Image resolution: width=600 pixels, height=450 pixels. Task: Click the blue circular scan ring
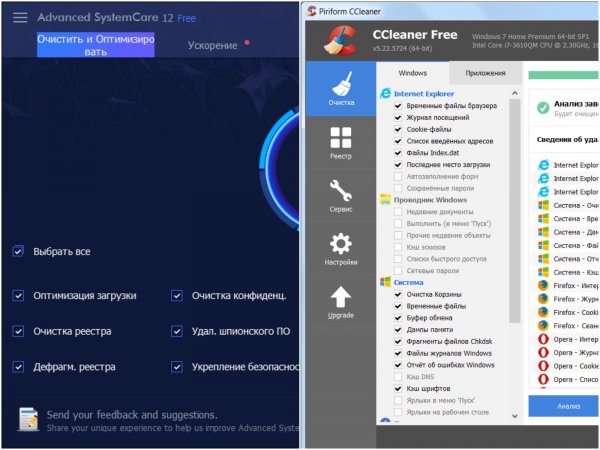tap(279, 168)
